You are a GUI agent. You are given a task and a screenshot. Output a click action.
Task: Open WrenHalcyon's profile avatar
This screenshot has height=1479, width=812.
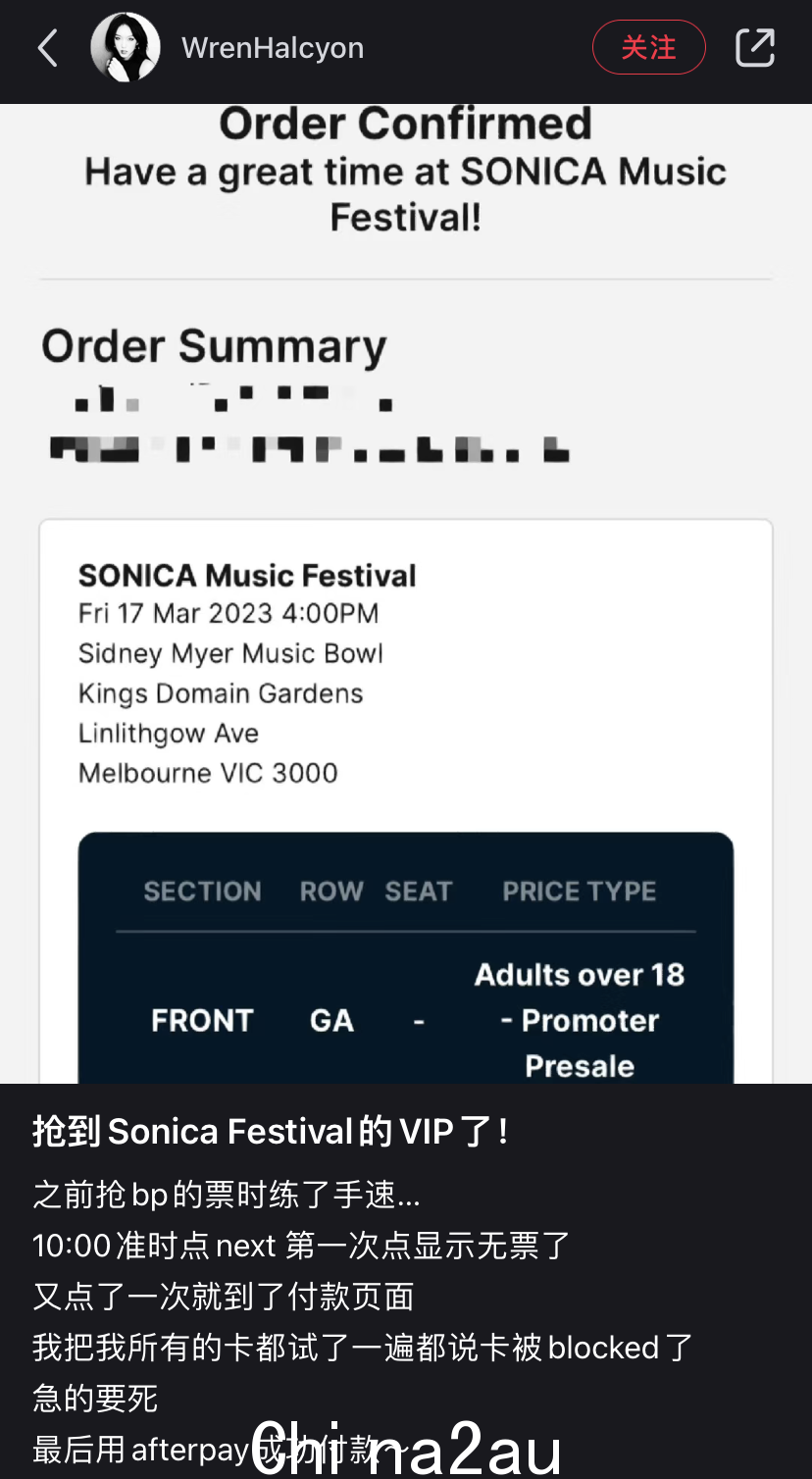tap(126, 47)
